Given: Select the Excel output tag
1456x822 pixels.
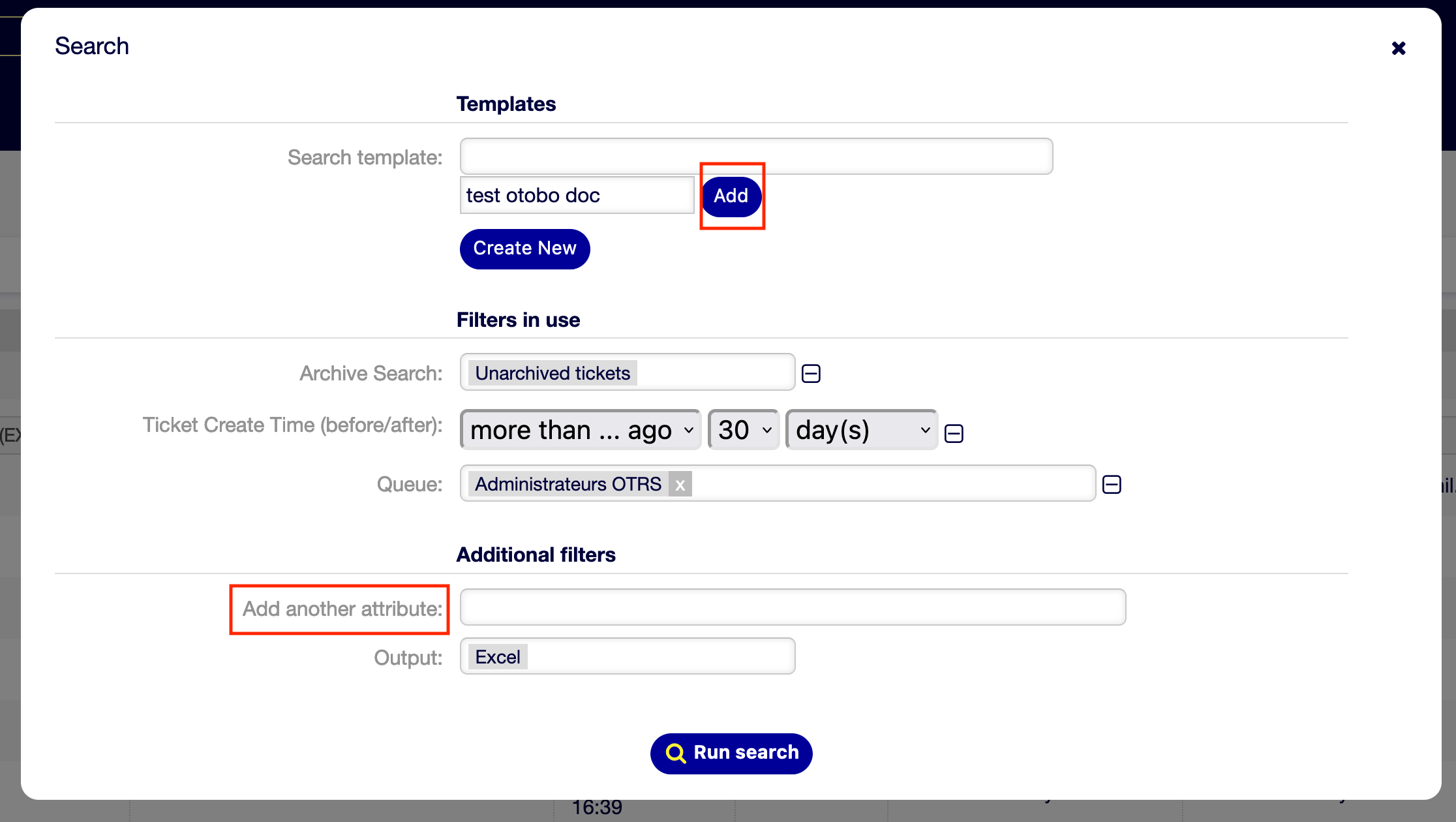Looking at the screenshot, I should point(498,657).
